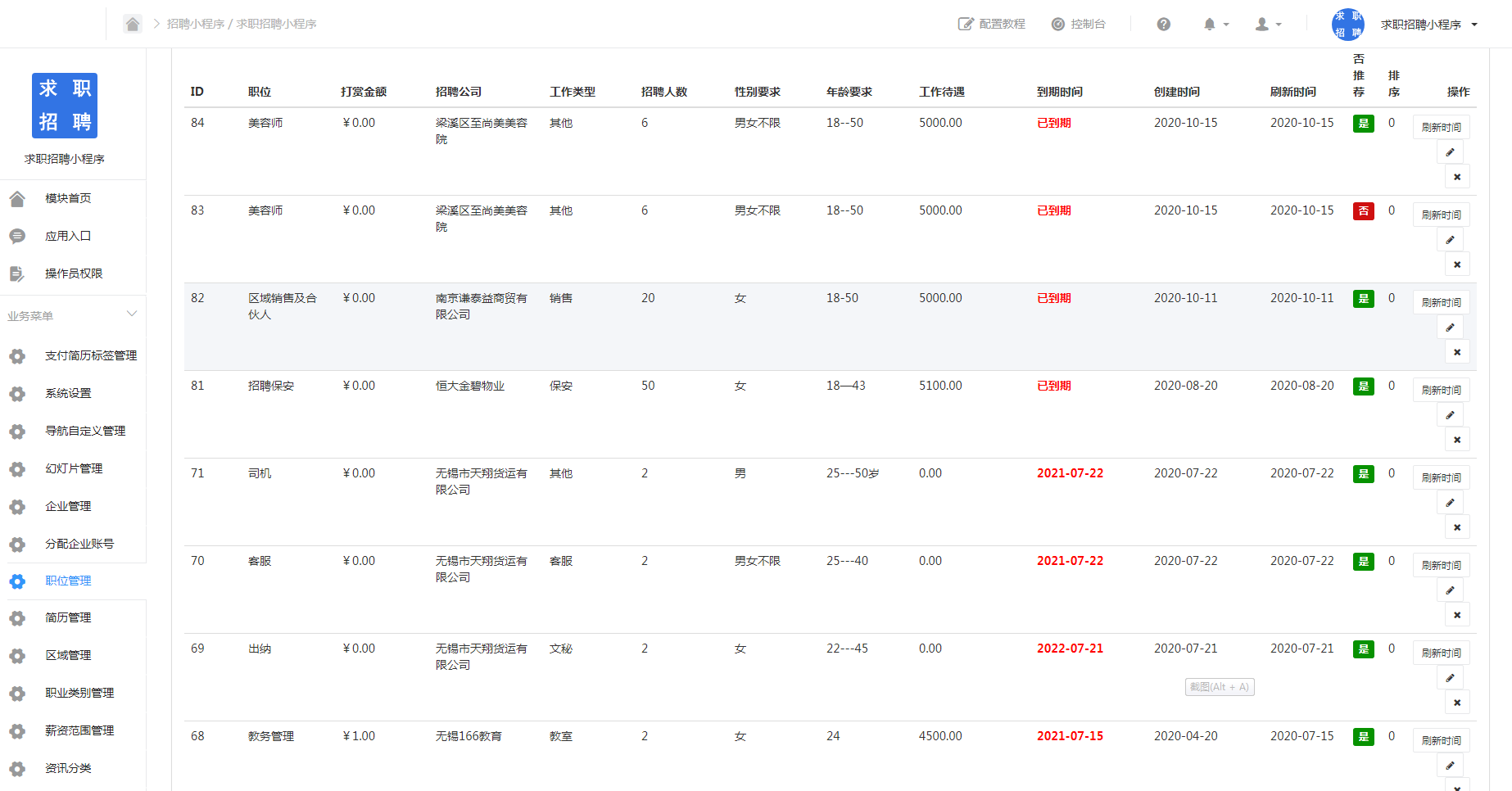
Task: Toggle recommend badge 是 for ID 69
Action: coord(1363,649)
